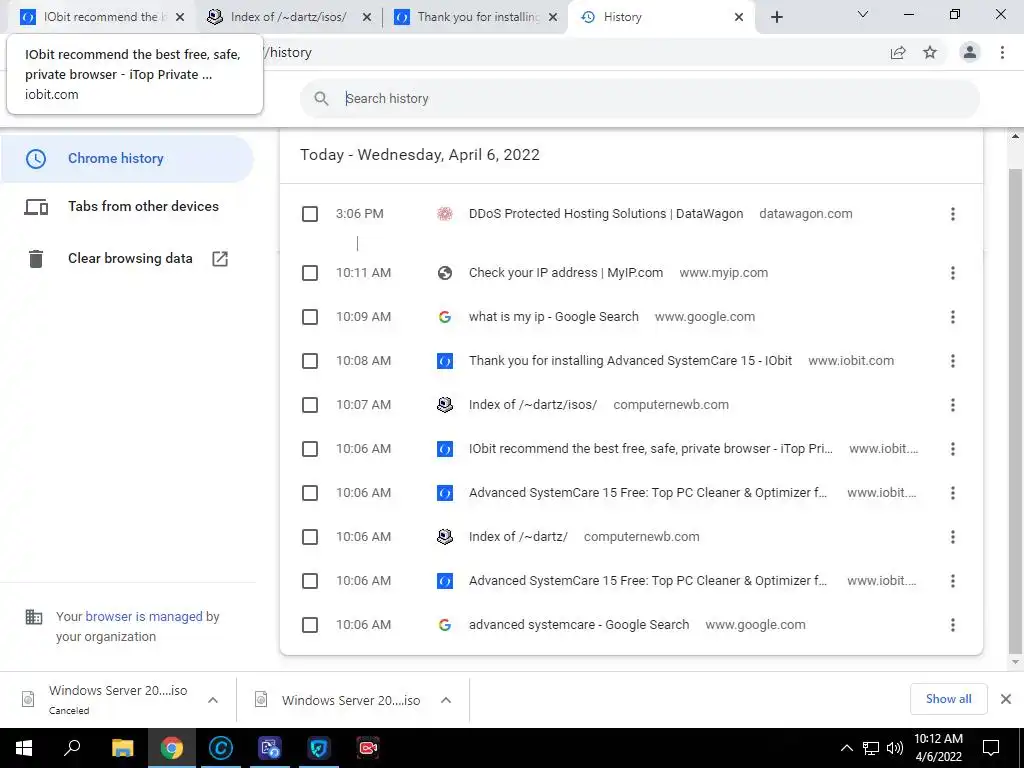Image resolution: width=1024 pixels, height=768 pixels.
Task: Close the Thank you for installing tab
Action: [x=553, y=17]
